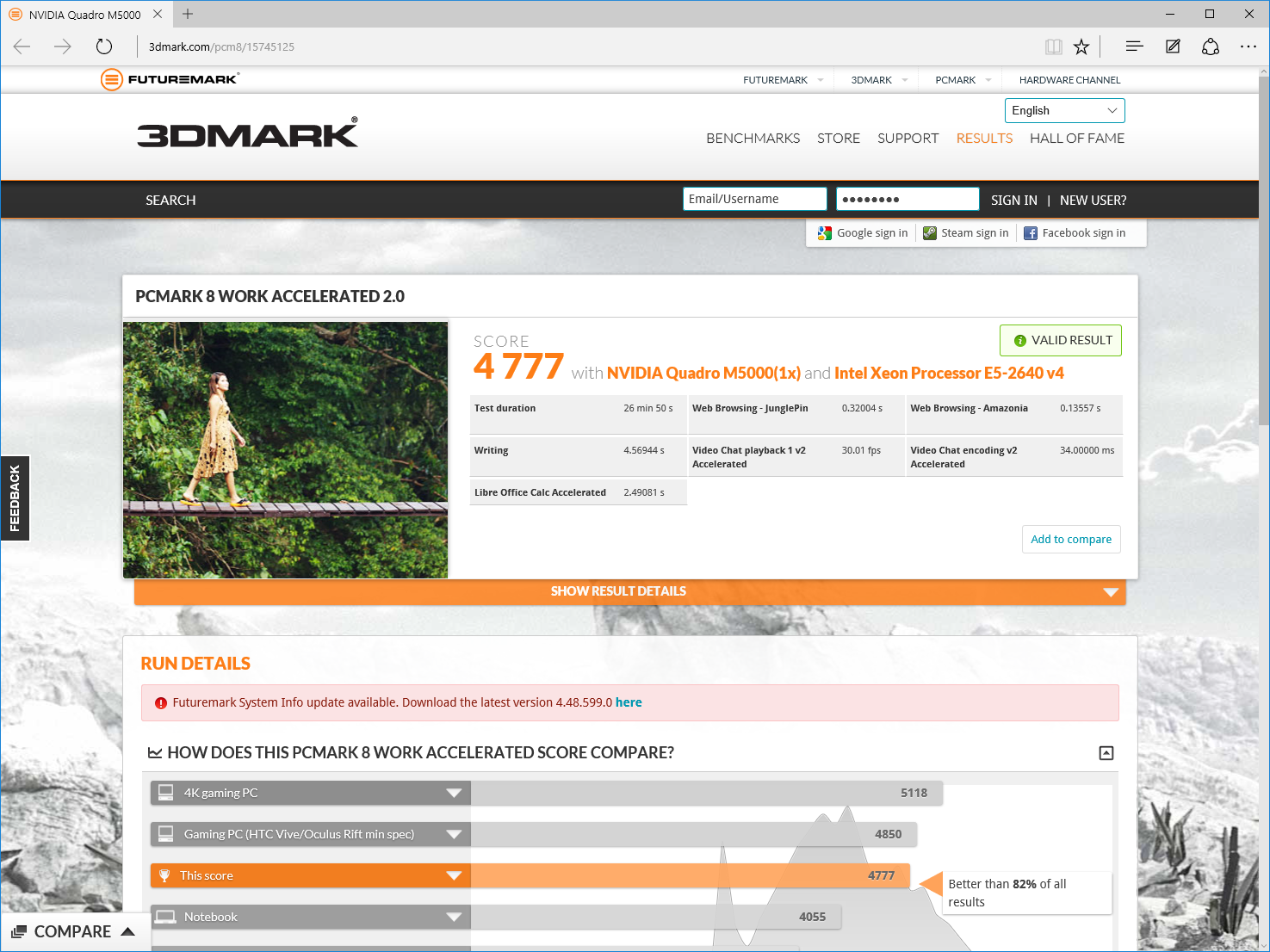
Task: Click Add to compare button
Action: (1071, 539)
